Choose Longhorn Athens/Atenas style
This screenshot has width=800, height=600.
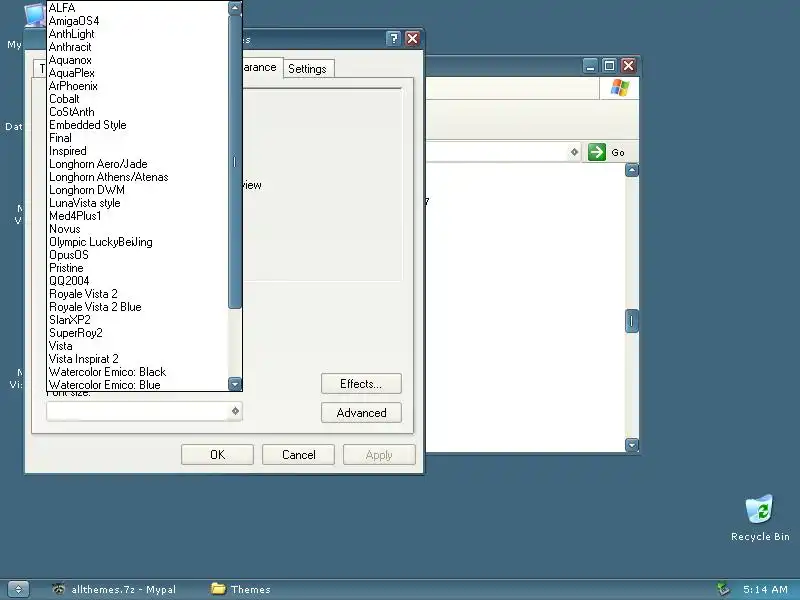(137, 177)
